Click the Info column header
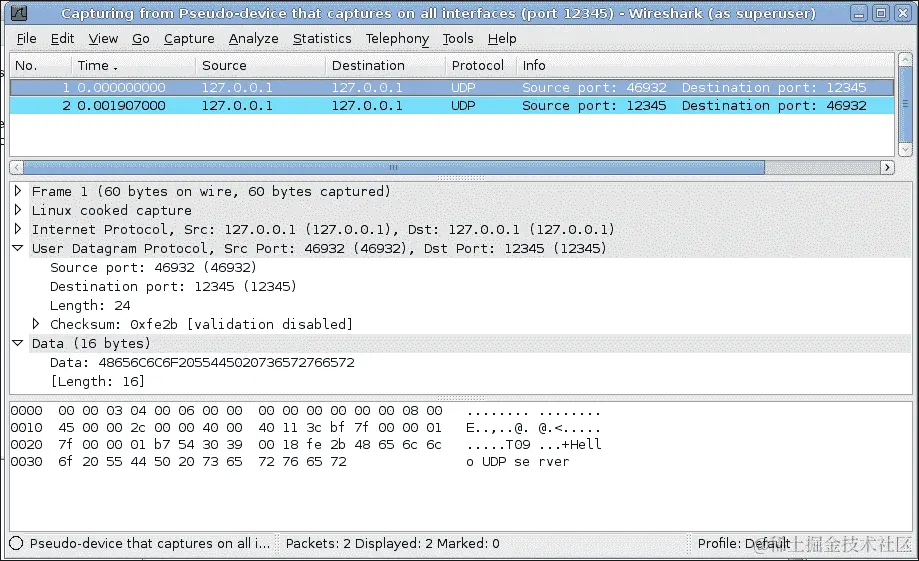Screen dimensions: 919x561 [x=705, y=66]
